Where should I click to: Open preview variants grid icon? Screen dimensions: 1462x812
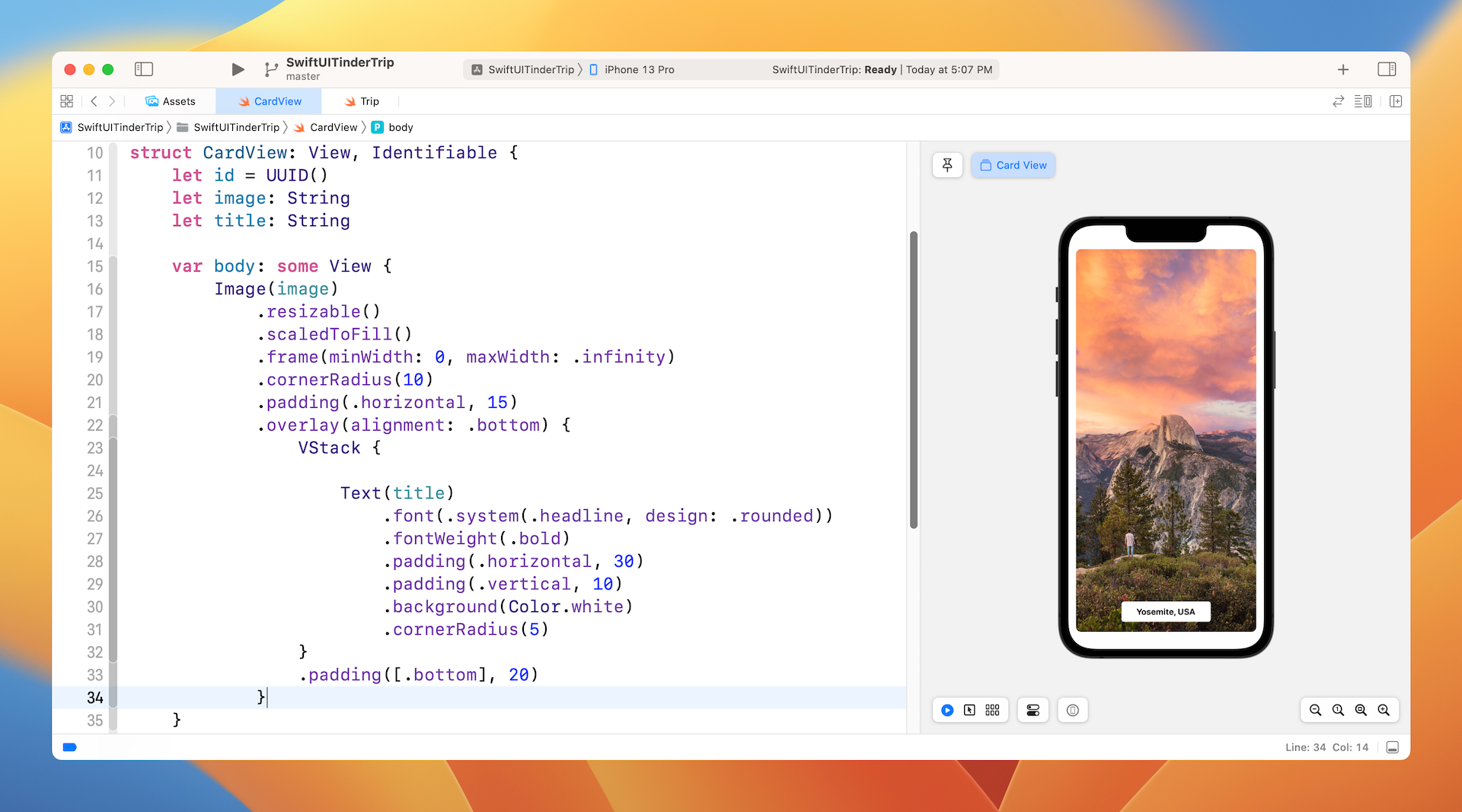[x=991, y=710]
